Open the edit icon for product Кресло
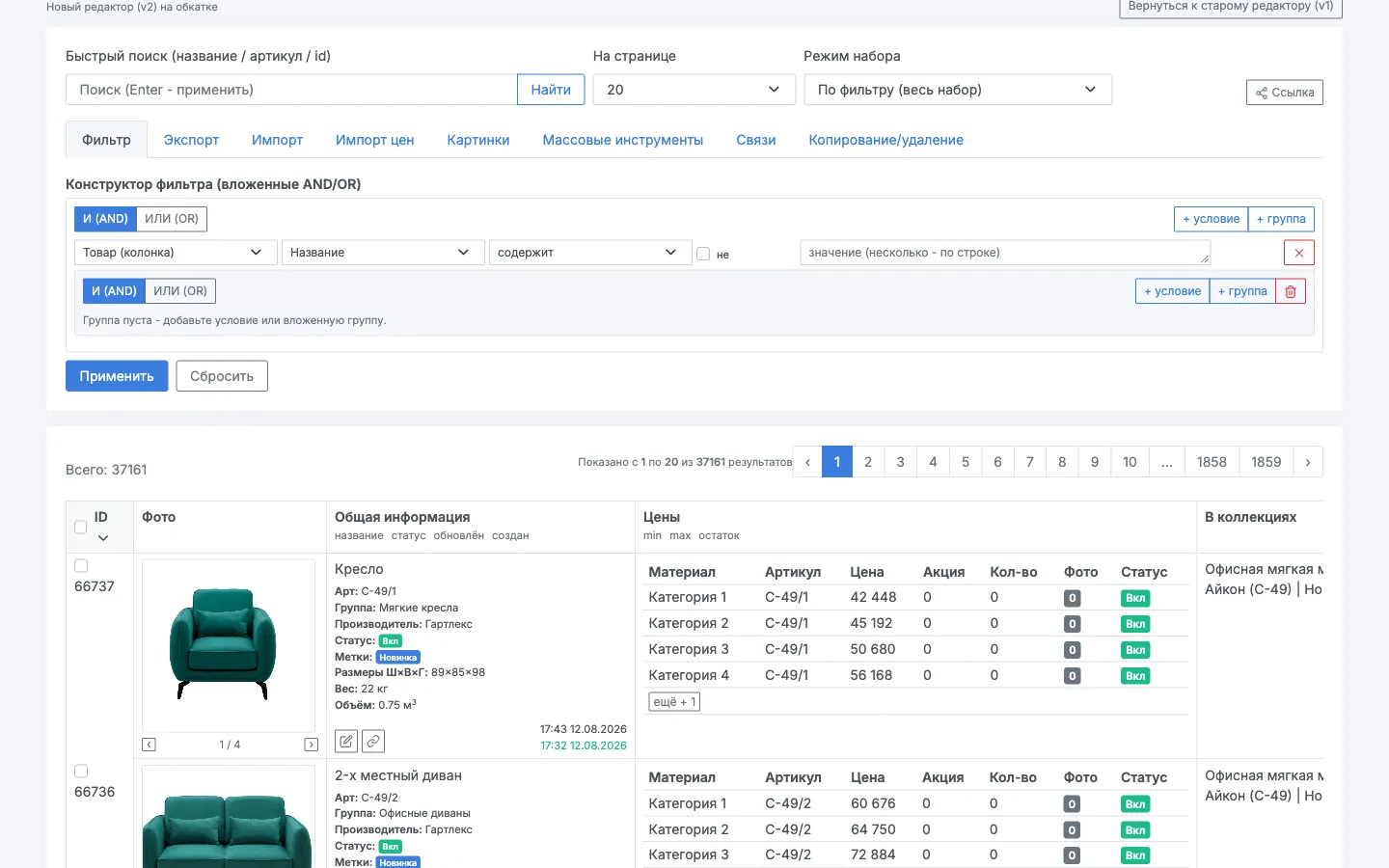 pos(346,741)
